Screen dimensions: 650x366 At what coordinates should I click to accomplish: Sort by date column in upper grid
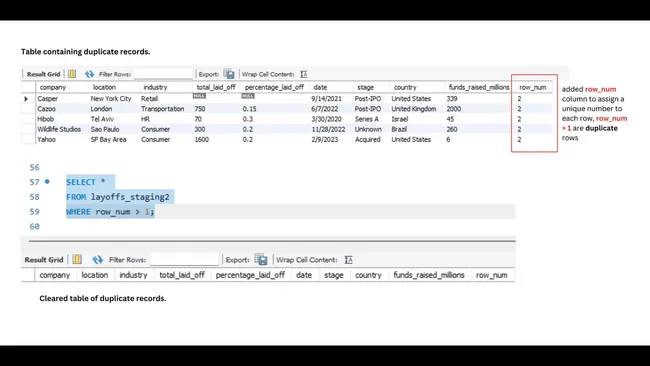pos(320,87)
